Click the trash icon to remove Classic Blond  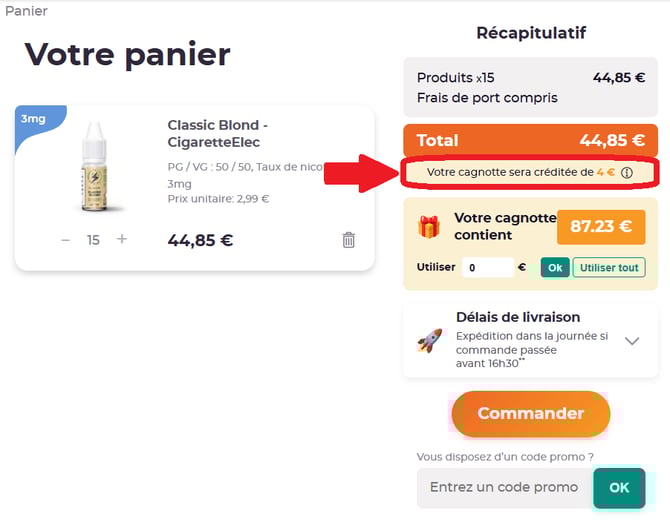(x=348, y=240)
